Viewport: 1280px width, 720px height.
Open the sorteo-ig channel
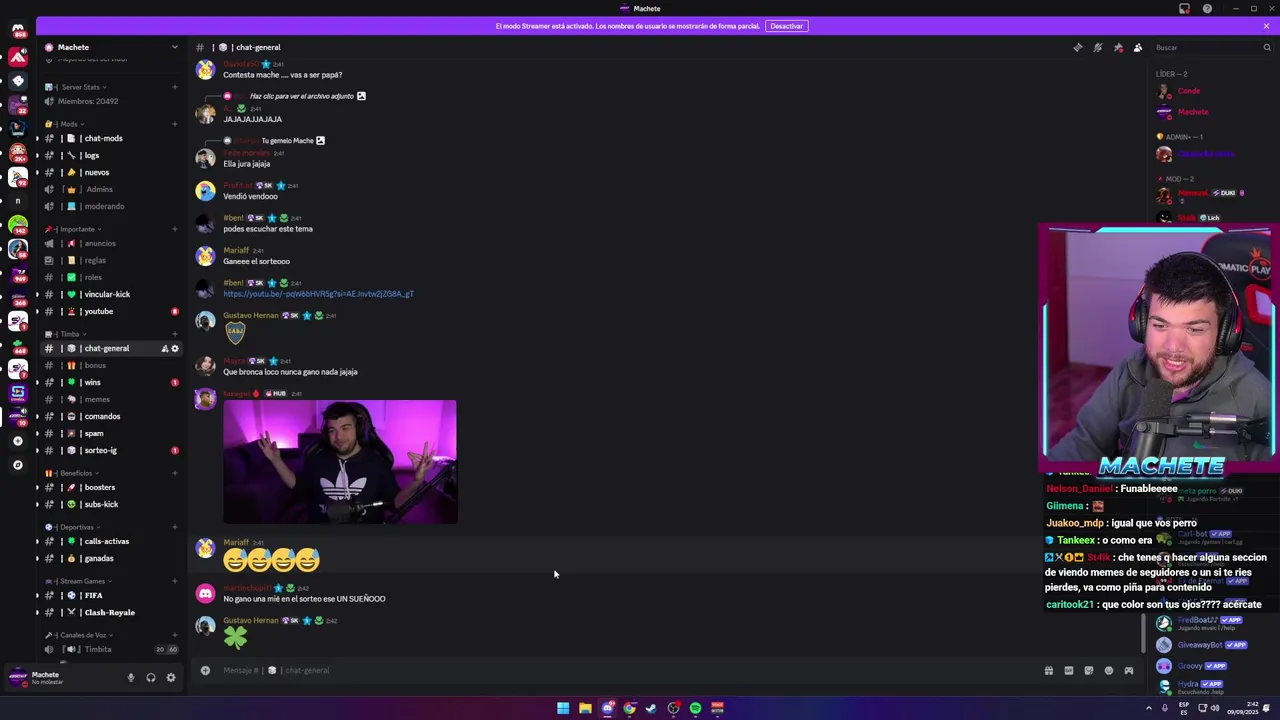click(x=110, y=450)
